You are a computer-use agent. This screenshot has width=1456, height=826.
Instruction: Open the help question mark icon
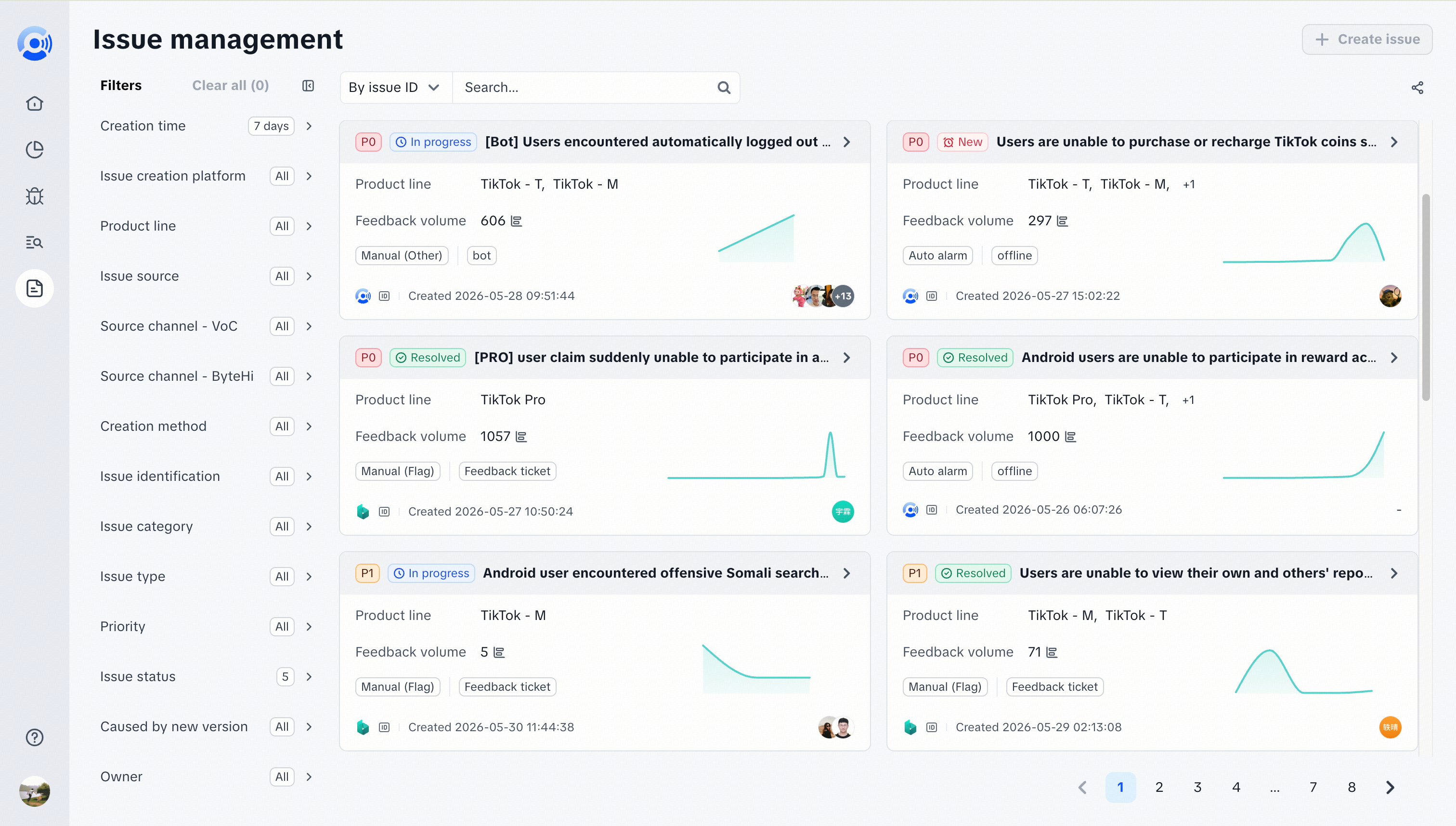35,737
